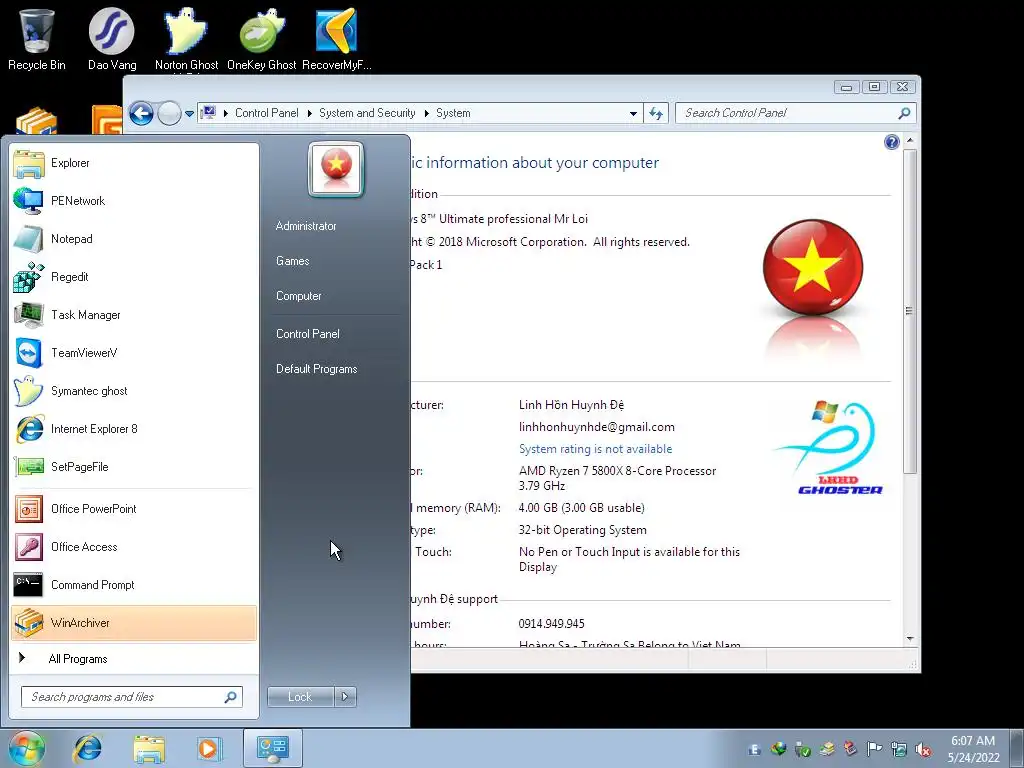The height and width of the screenshot is (768, 1024).
Task: Click the linhhonhuynhde@gmail.com text
Action: click(x=597, y=427)
